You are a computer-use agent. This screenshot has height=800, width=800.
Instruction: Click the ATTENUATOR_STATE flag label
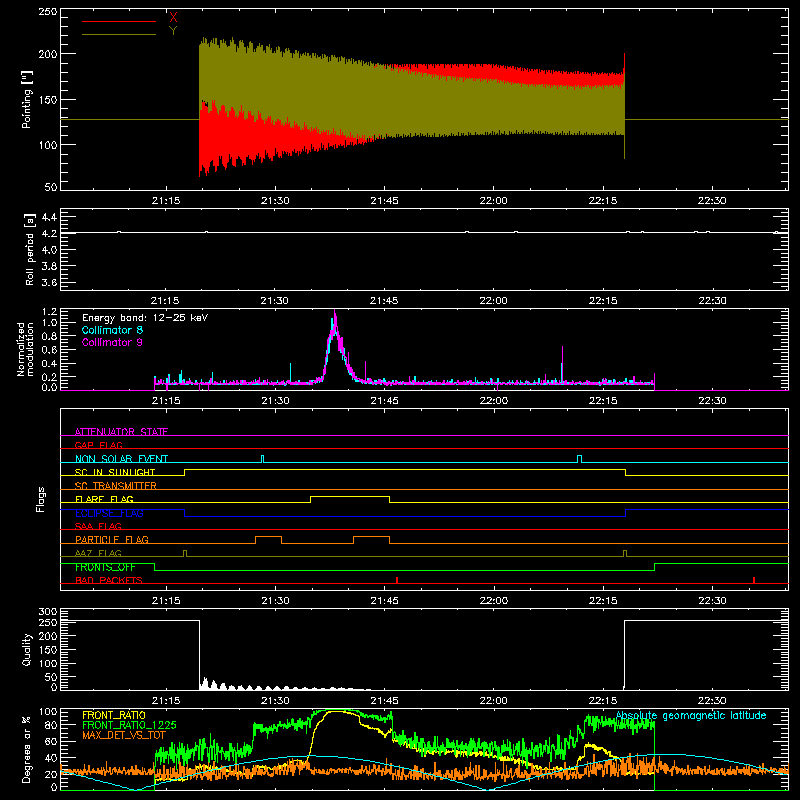[121, 432]
